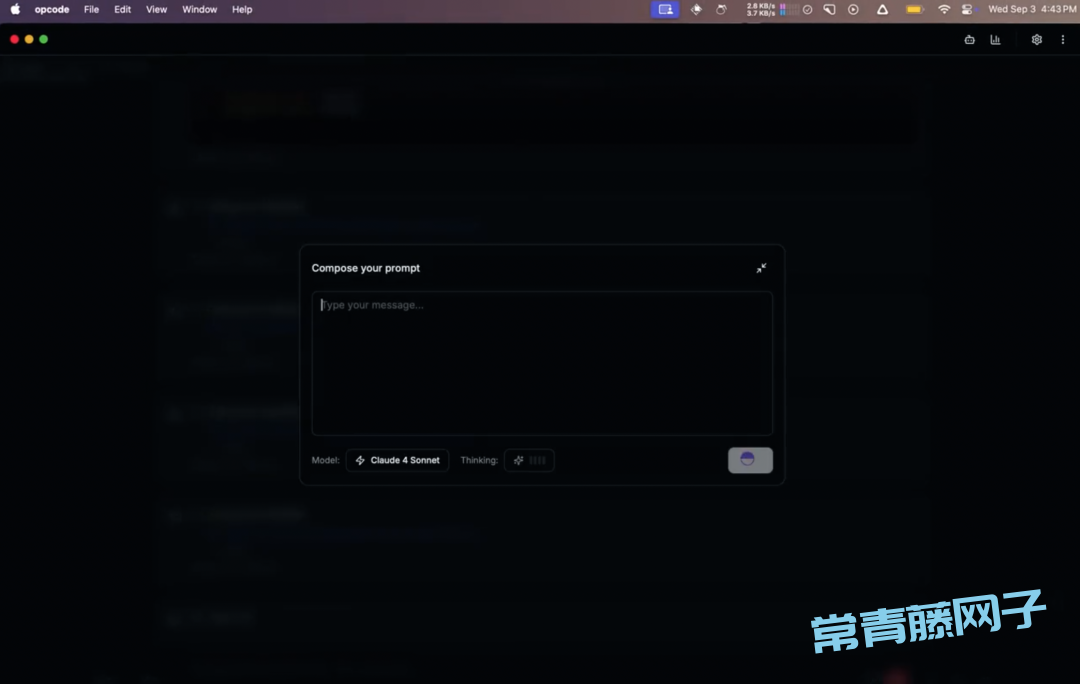
Task: Open the settings gear icon
Action: pyautogui.click(x=1037, y=40)
